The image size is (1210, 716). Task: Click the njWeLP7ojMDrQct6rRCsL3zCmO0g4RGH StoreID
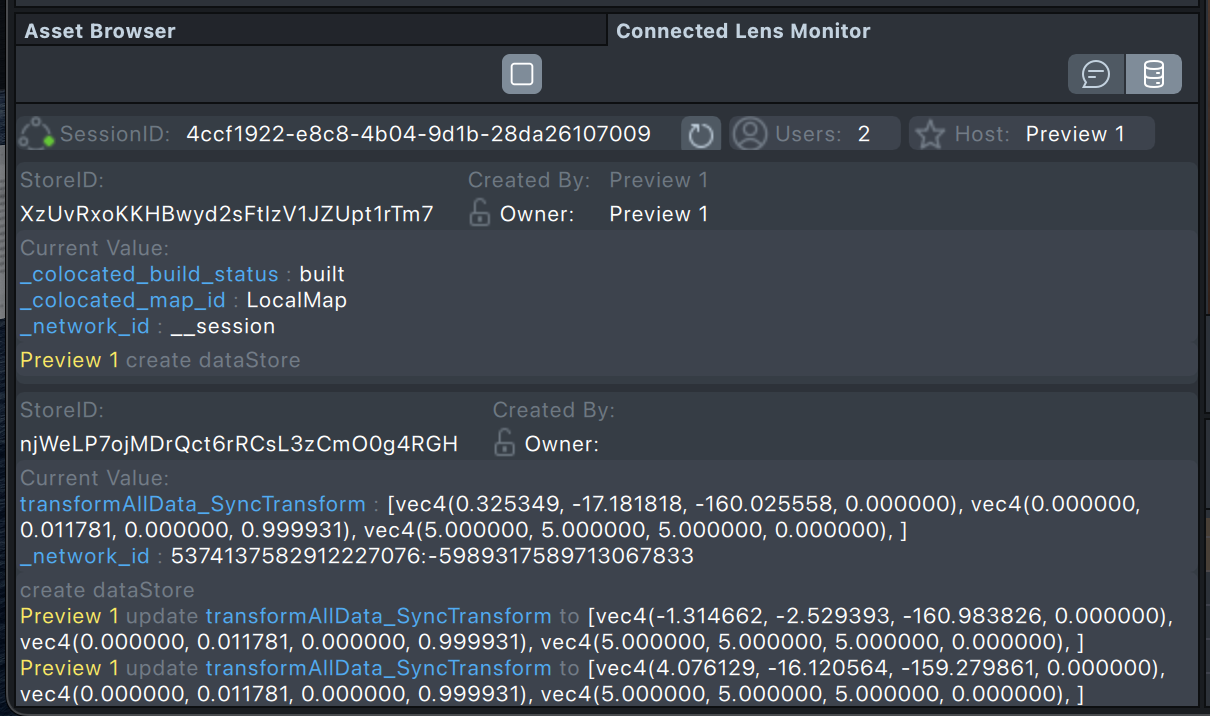tap(239, 444)
